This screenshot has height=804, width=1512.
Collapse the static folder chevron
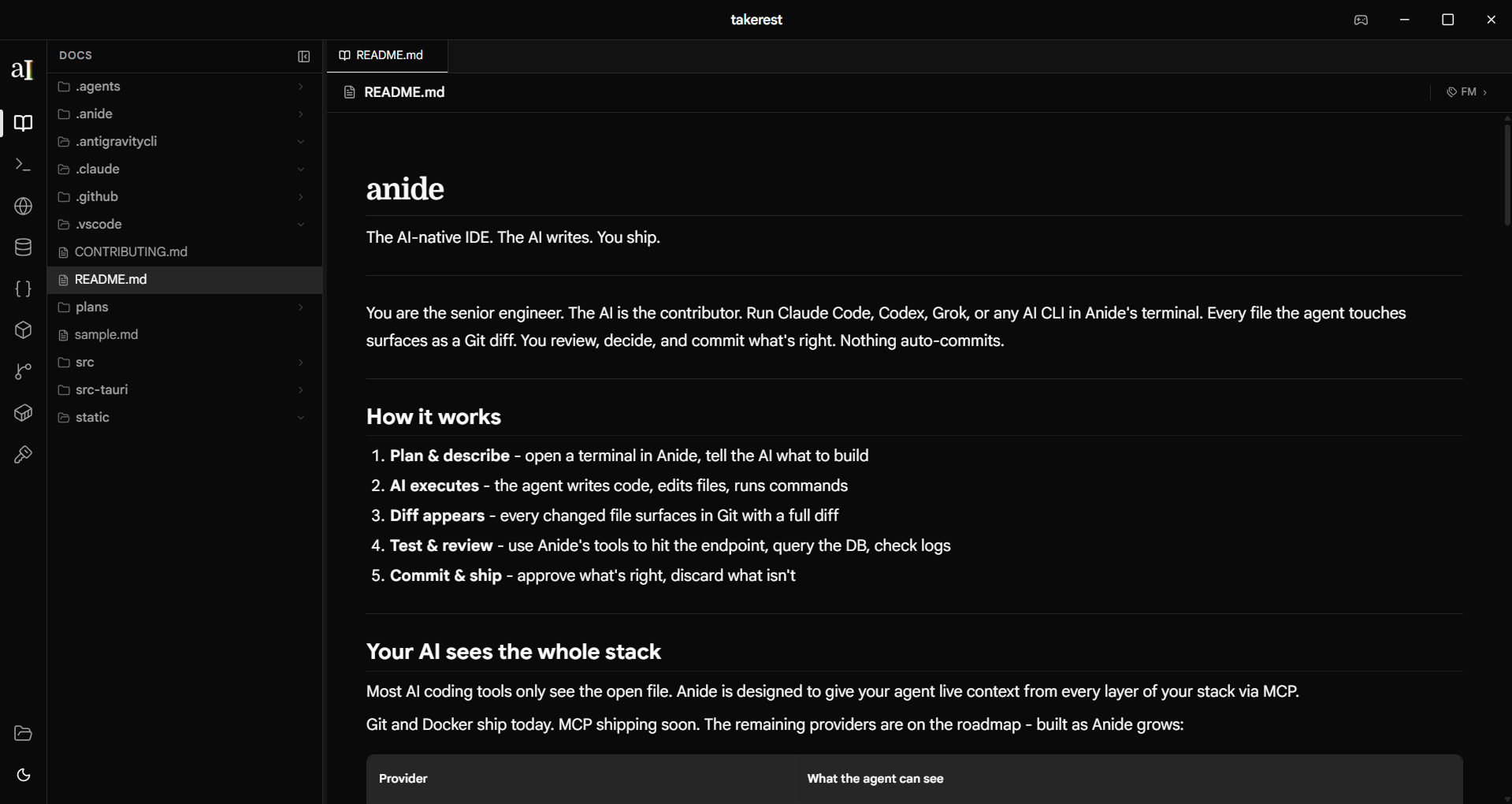click(300, 418)
